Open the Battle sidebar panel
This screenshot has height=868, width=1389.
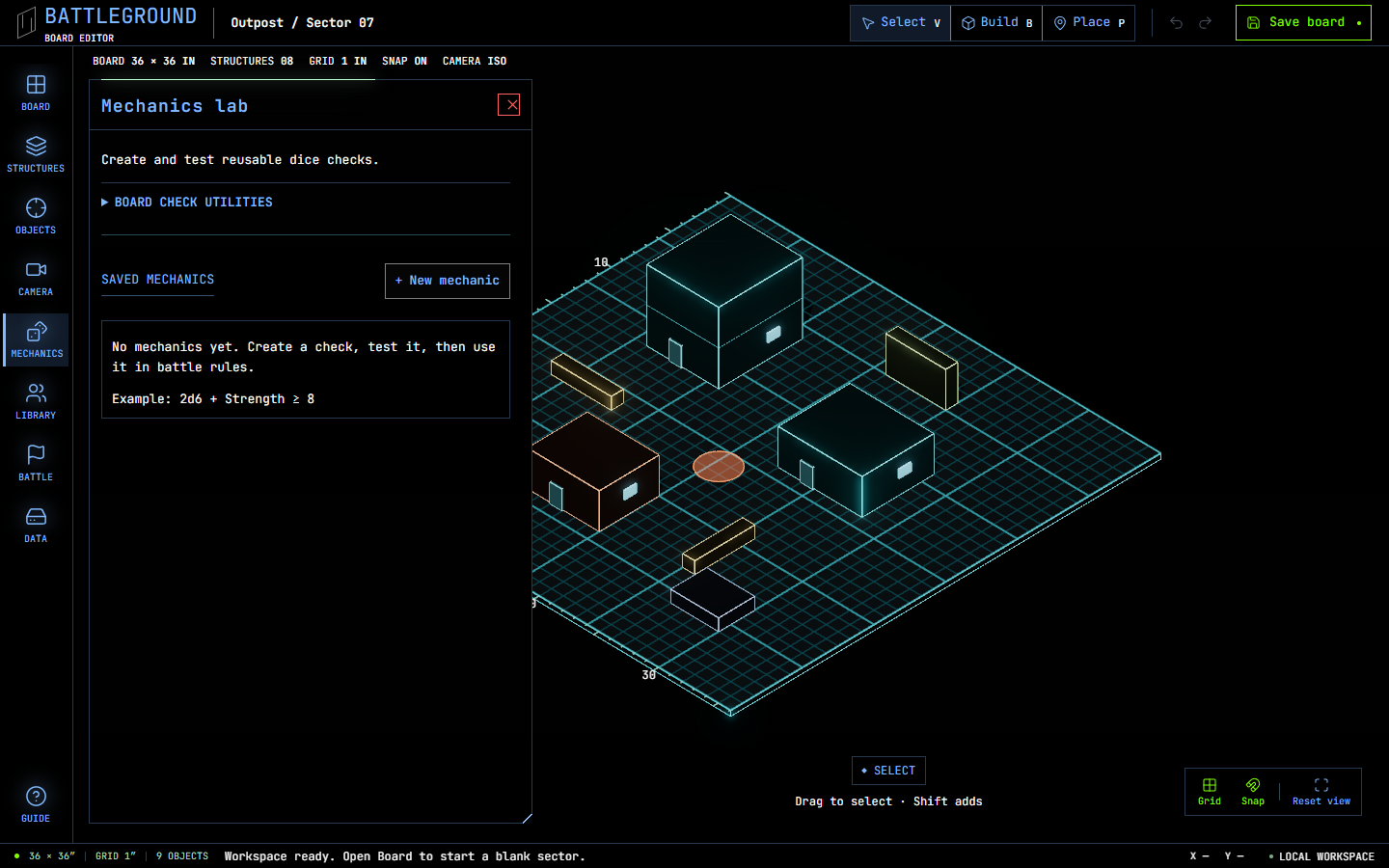click(x=36, y=464)
